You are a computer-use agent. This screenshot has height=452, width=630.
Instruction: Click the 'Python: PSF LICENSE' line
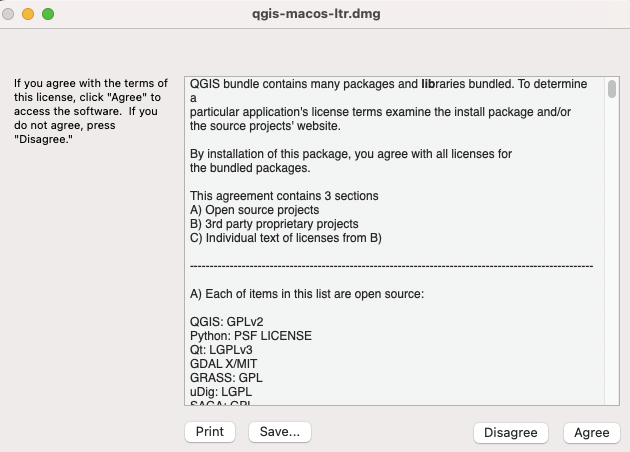click(251, 336)
